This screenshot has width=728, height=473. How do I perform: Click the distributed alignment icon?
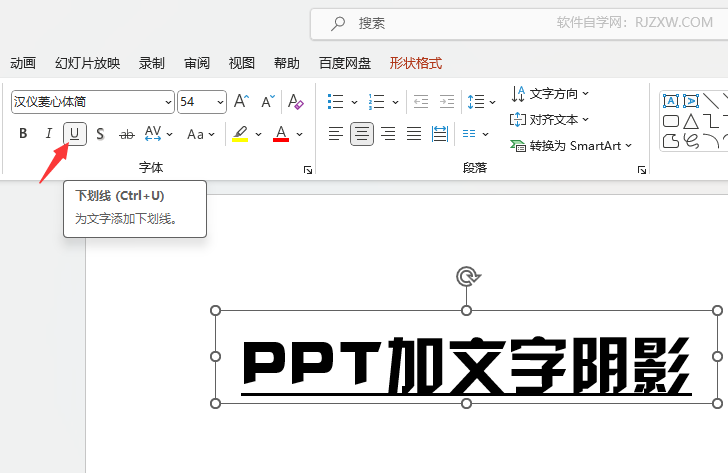coord(440,134)
